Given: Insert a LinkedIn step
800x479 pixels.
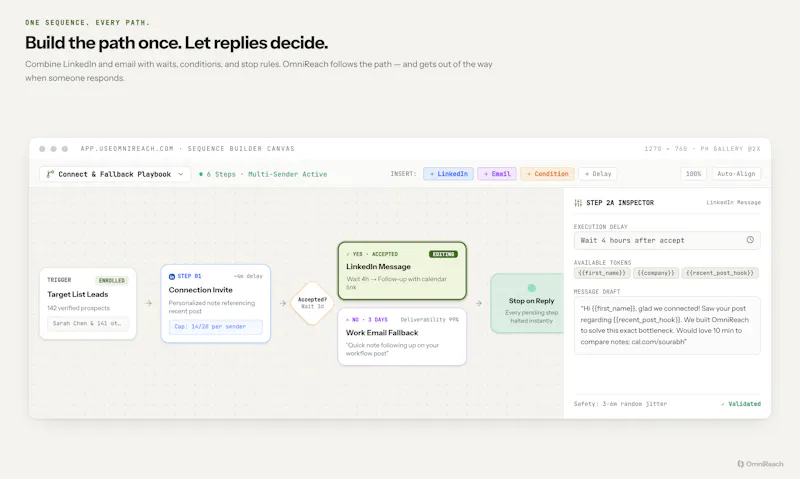Looking at the screenshot, I should [448, 174].
